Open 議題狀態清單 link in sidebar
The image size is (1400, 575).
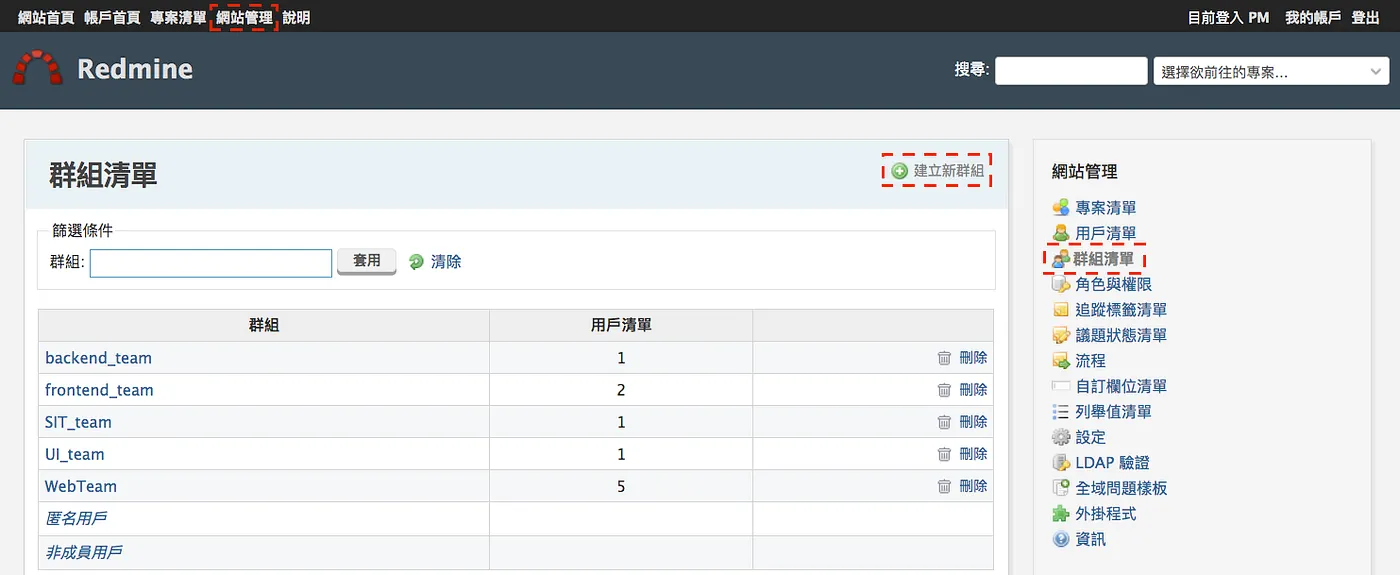tap(1121, 335)
